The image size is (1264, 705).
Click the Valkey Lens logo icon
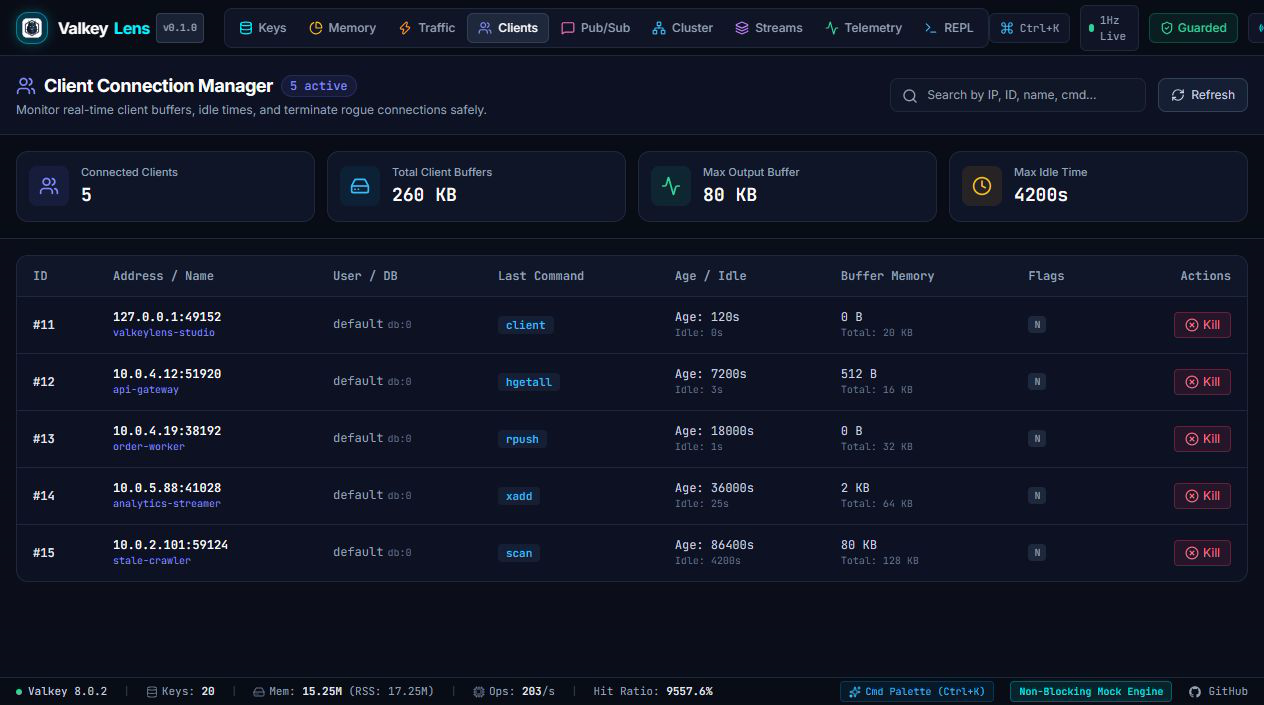32,28
